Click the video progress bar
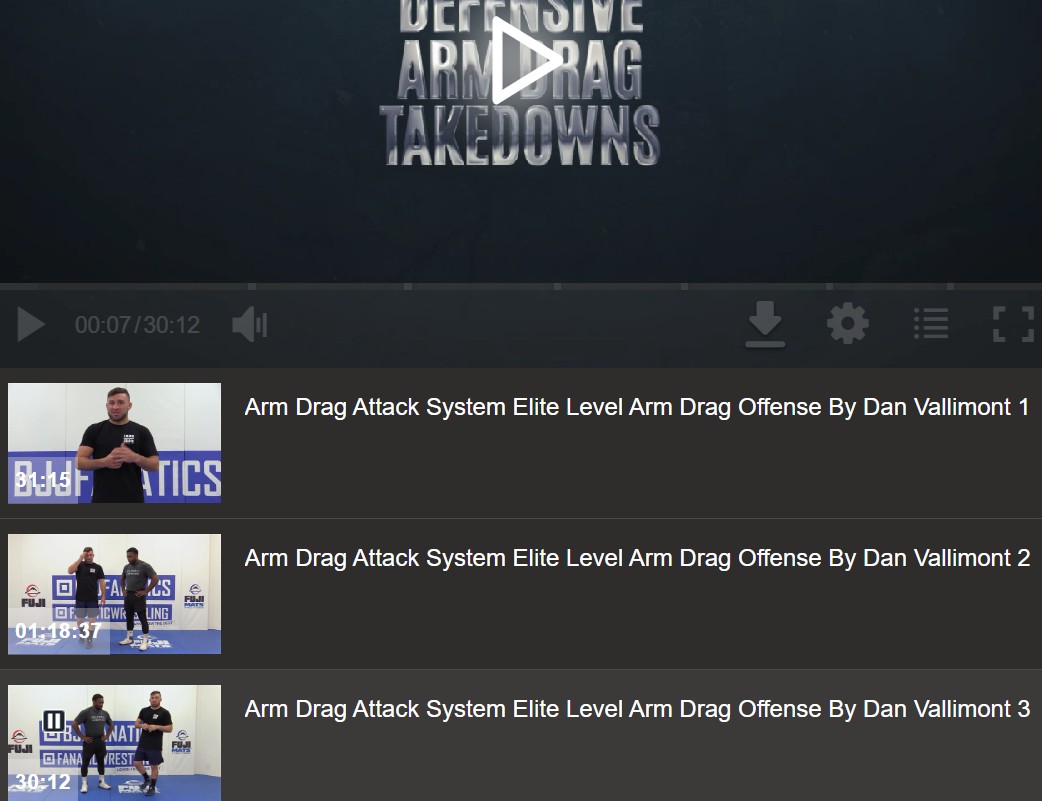Image resolution: width=1042 pixels, height=801 pixels. (x=520, y=287)
